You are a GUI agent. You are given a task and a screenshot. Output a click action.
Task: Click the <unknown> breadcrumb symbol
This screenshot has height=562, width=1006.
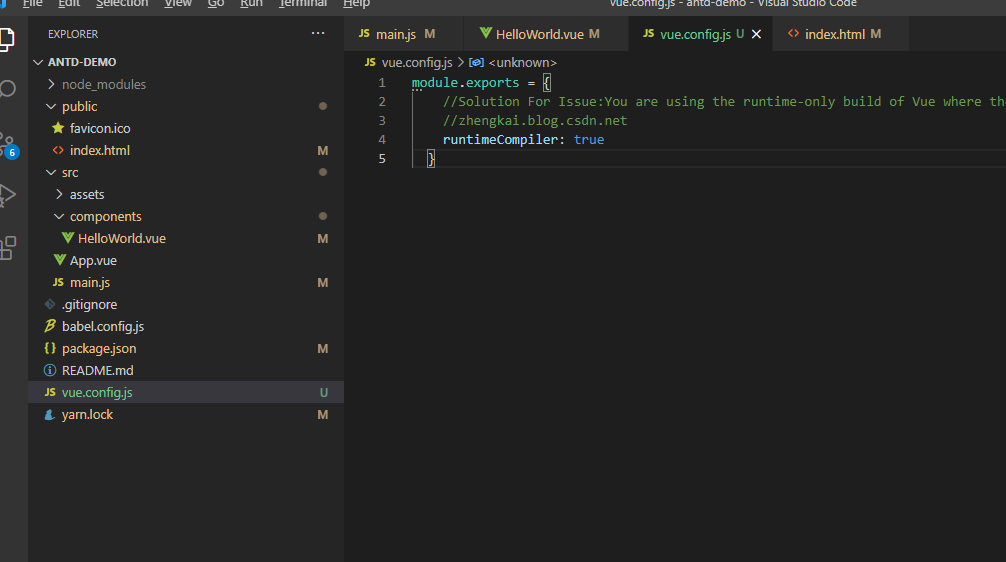522,62
